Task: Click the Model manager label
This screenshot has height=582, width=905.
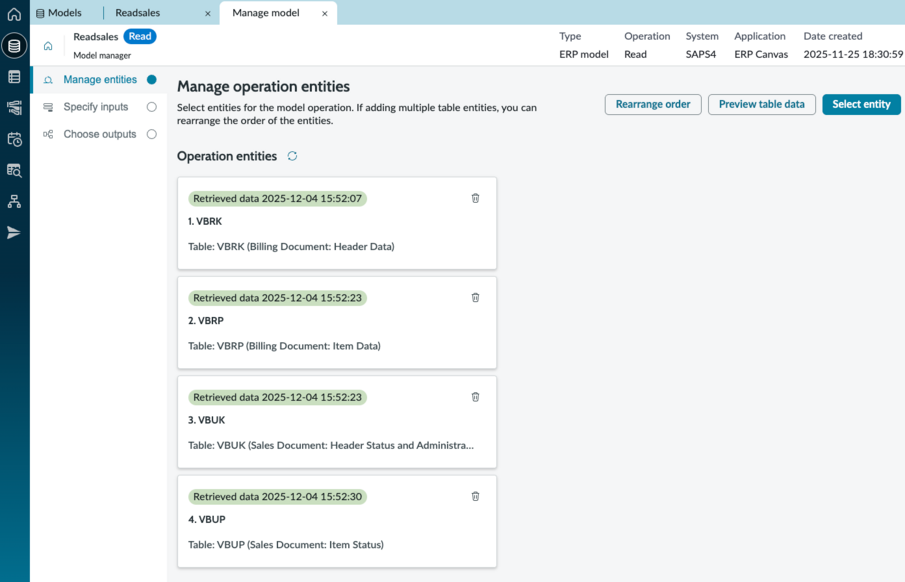Action: [102, 55]
